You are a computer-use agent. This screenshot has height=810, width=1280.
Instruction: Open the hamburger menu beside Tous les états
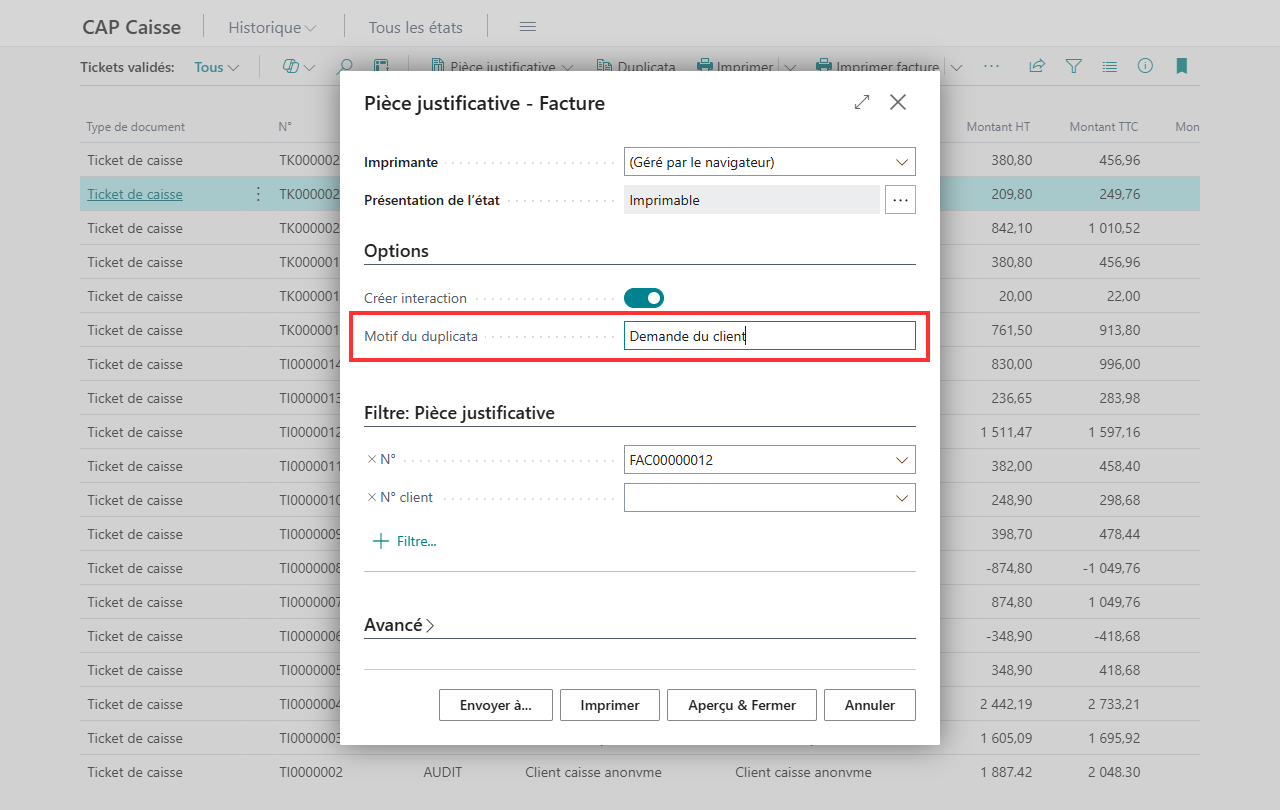pos(528,27)
